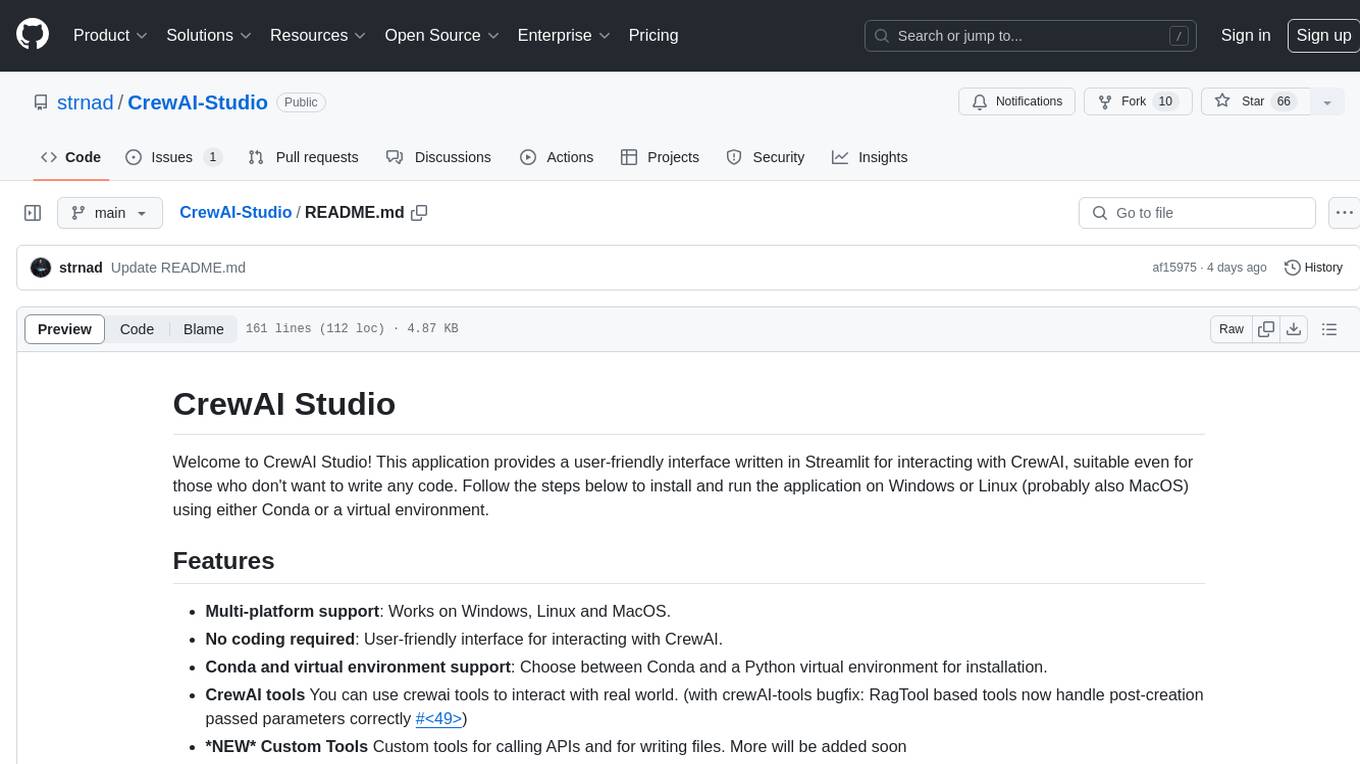1360x764 pixels.
Task: Expand the Solutions menu
Action: click(x=209, y=35)
